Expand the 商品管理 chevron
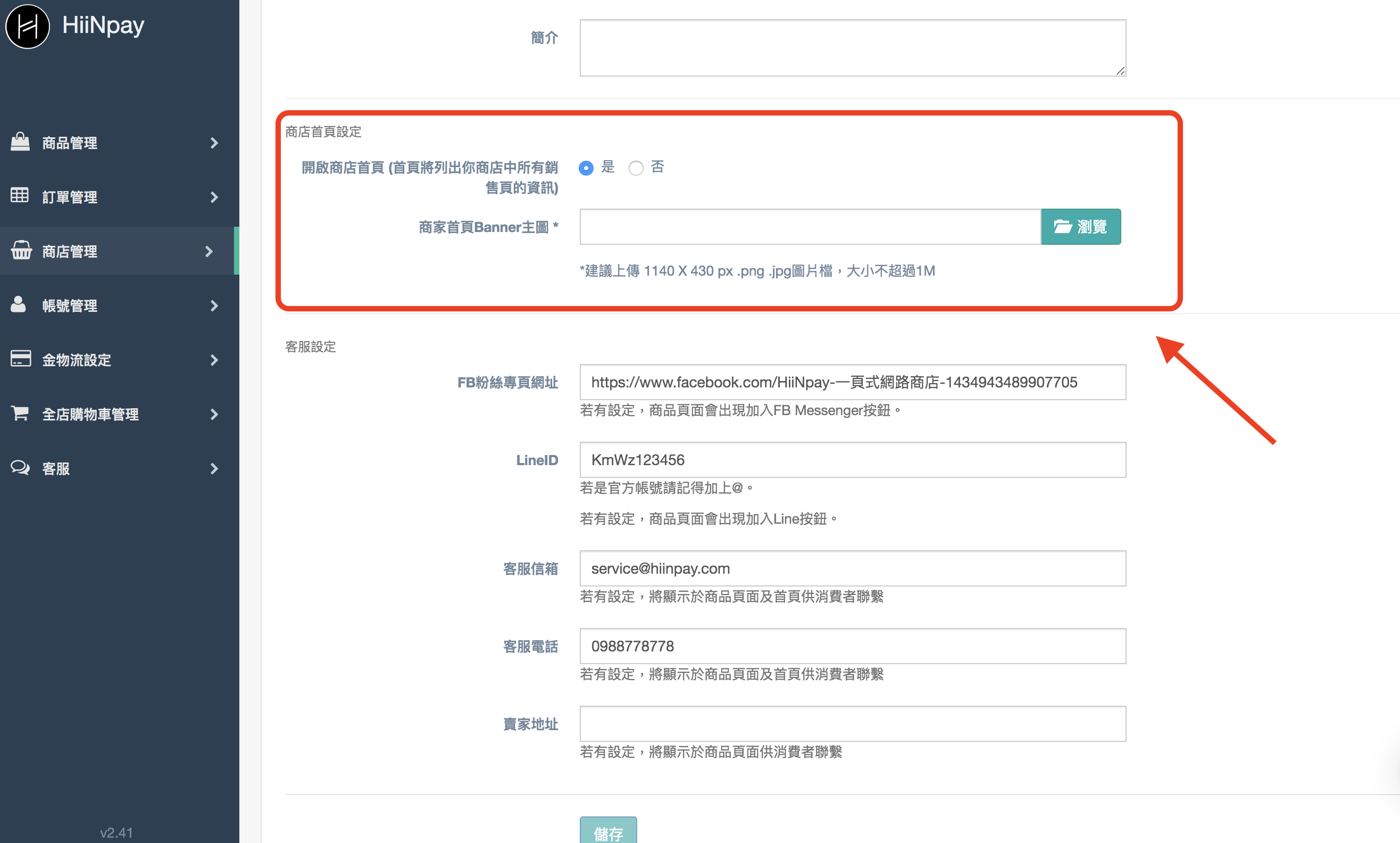The height and width of the screenshot is (843, 1400). (x=214, y=143)
